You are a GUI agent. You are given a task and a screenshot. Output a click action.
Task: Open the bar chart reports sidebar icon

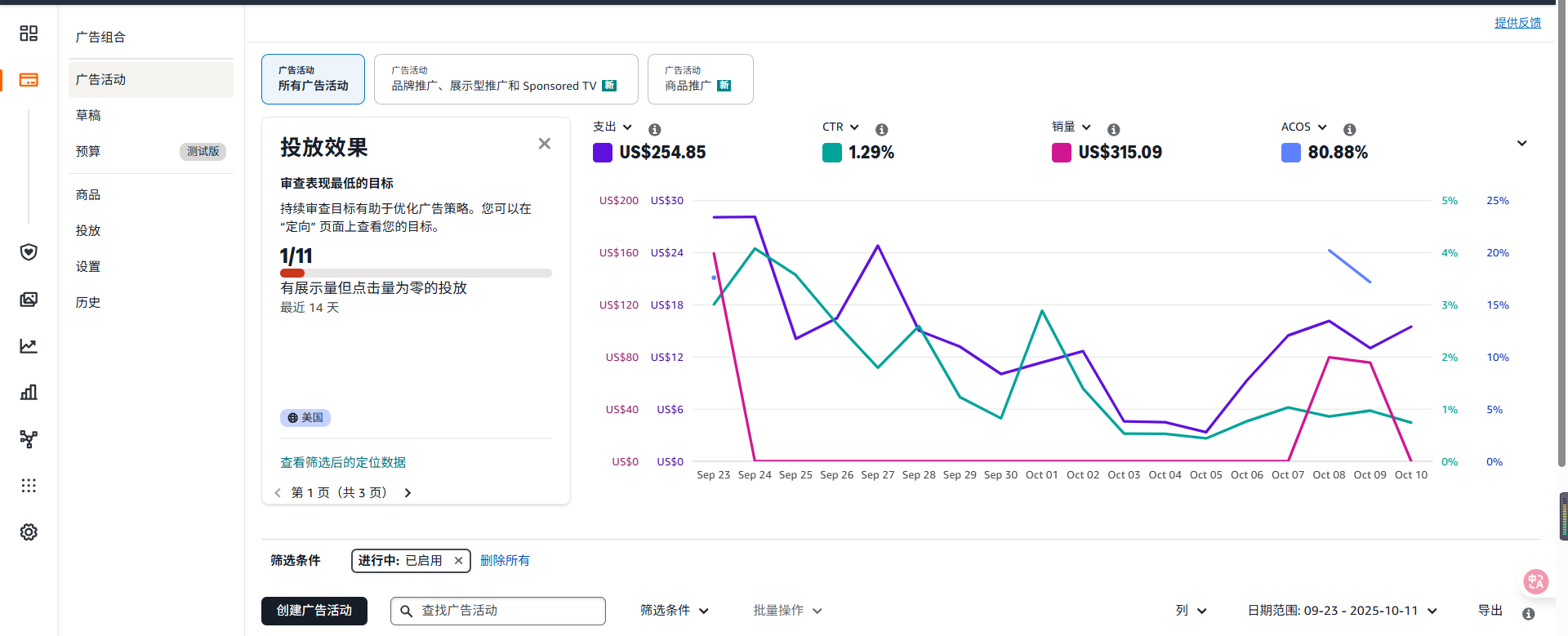(x=29, y=393)
